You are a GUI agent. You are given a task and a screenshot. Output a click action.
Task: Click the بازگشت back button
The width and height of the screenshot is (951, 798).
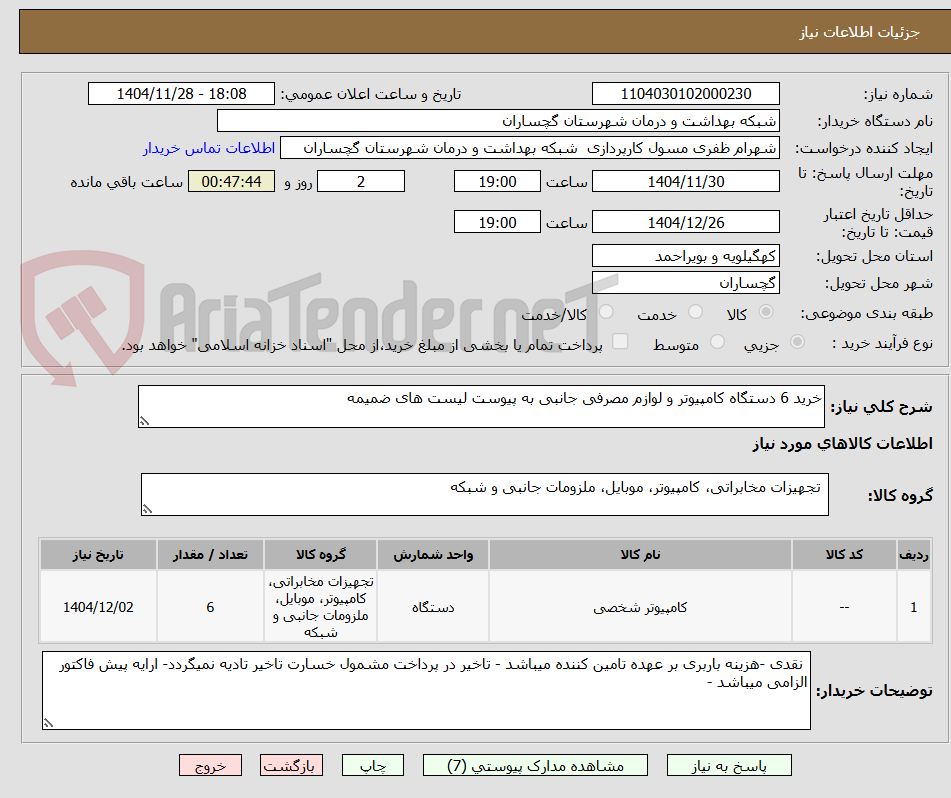click(x=291, y=766)
